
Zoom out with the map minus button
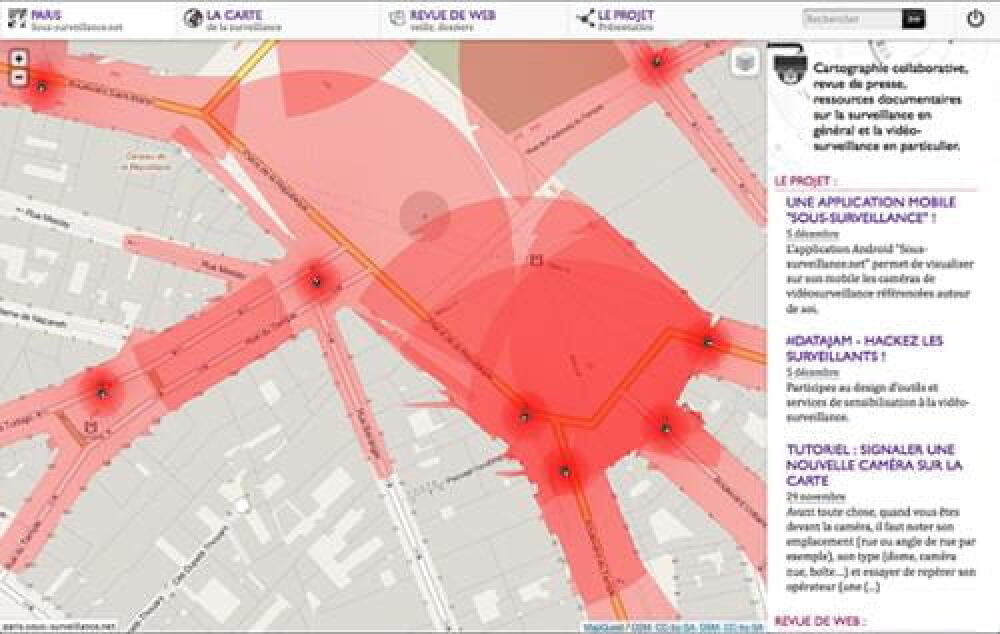click(x=19, y=75)
